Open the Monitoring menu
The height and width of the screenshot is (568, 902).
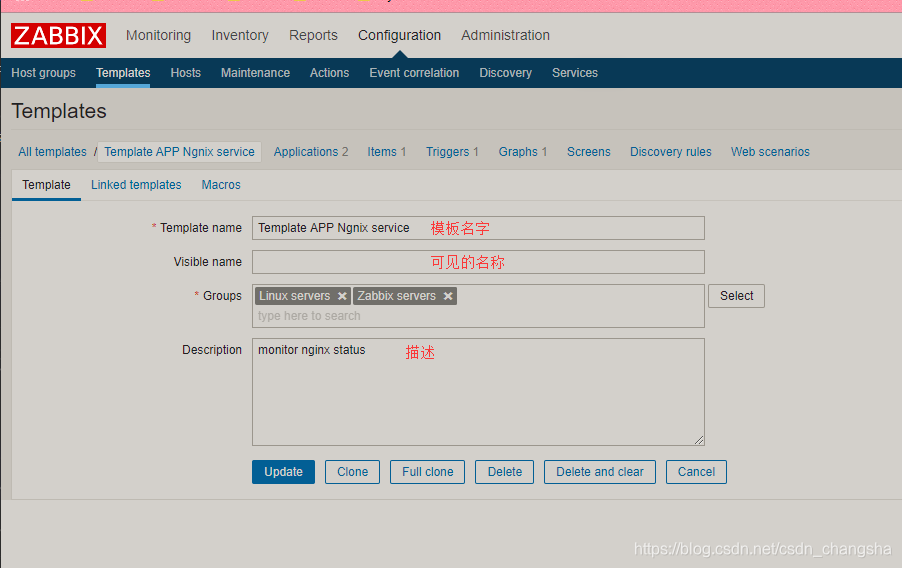[x=158, y=35]
